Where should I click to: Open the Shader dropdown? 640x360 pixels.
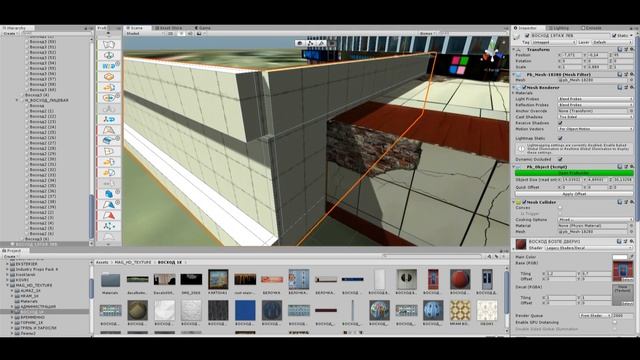coord(589,248)
